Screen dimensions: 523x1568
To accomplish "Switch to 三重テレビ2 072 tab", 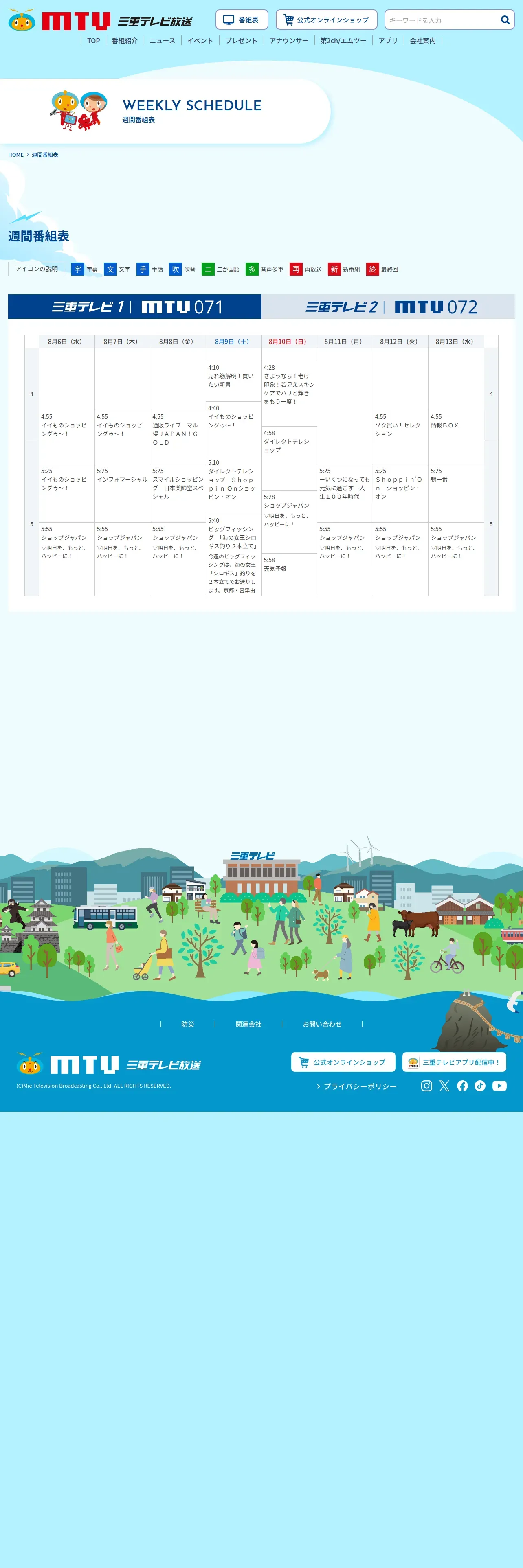I will [x=389, y=307].
